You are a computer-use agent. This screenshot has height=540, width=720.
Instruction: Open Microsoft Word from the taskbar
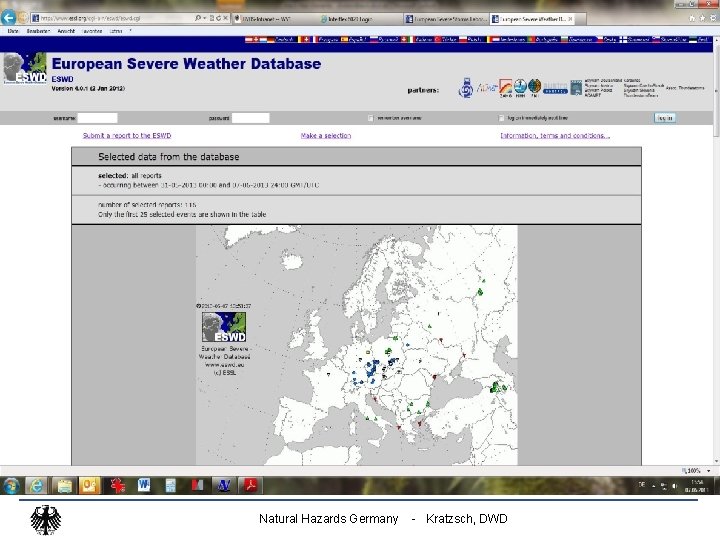(144, 485)
